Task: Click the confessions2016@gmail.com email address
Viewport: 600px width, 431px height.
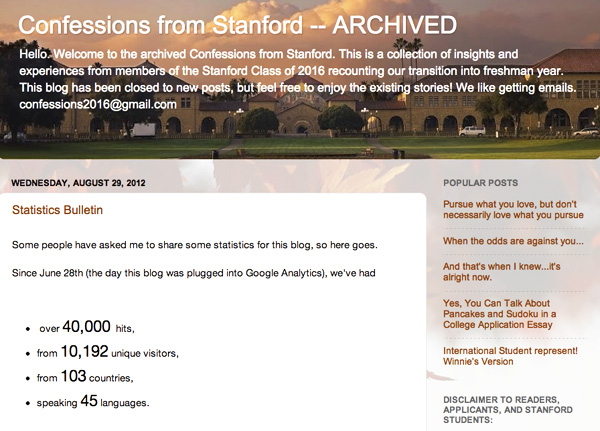Action: (98, 104)
